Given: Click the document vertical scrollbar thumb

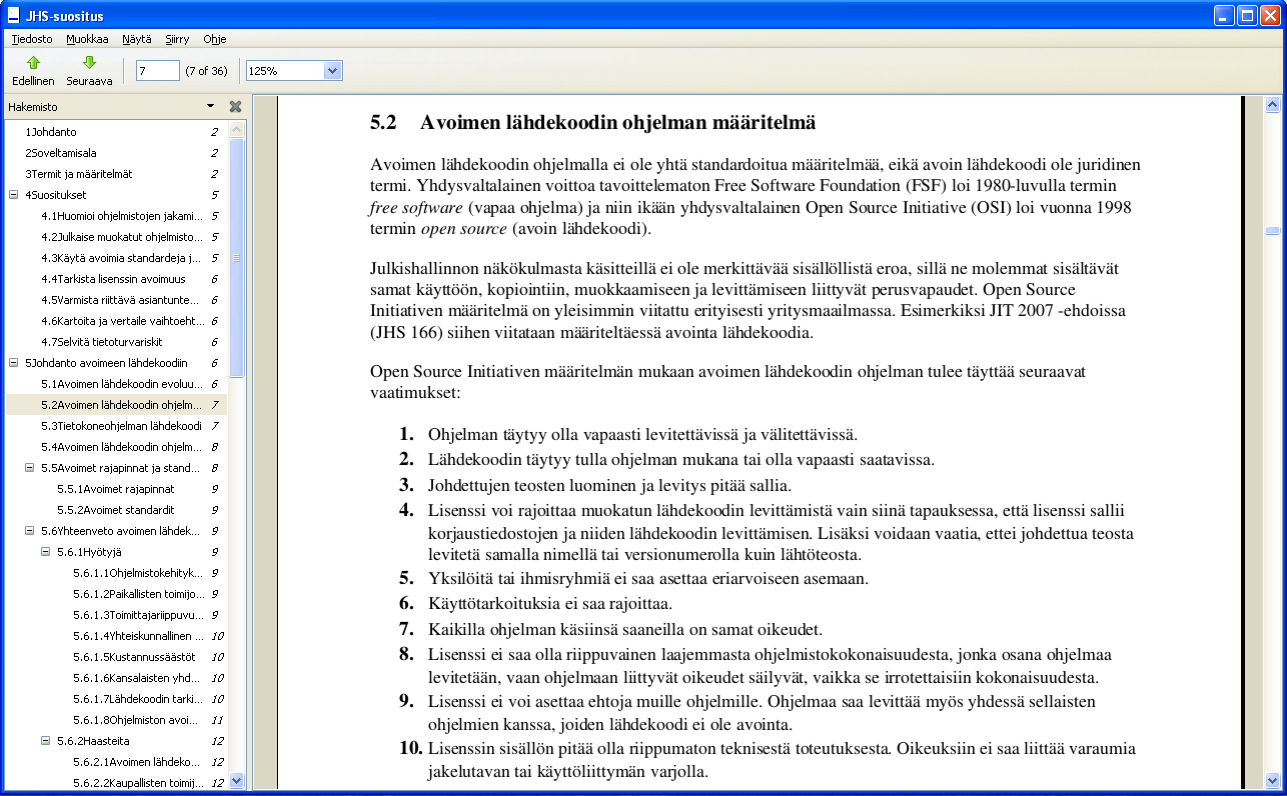Looking at the screenshot, I should tap(1273, 231).
